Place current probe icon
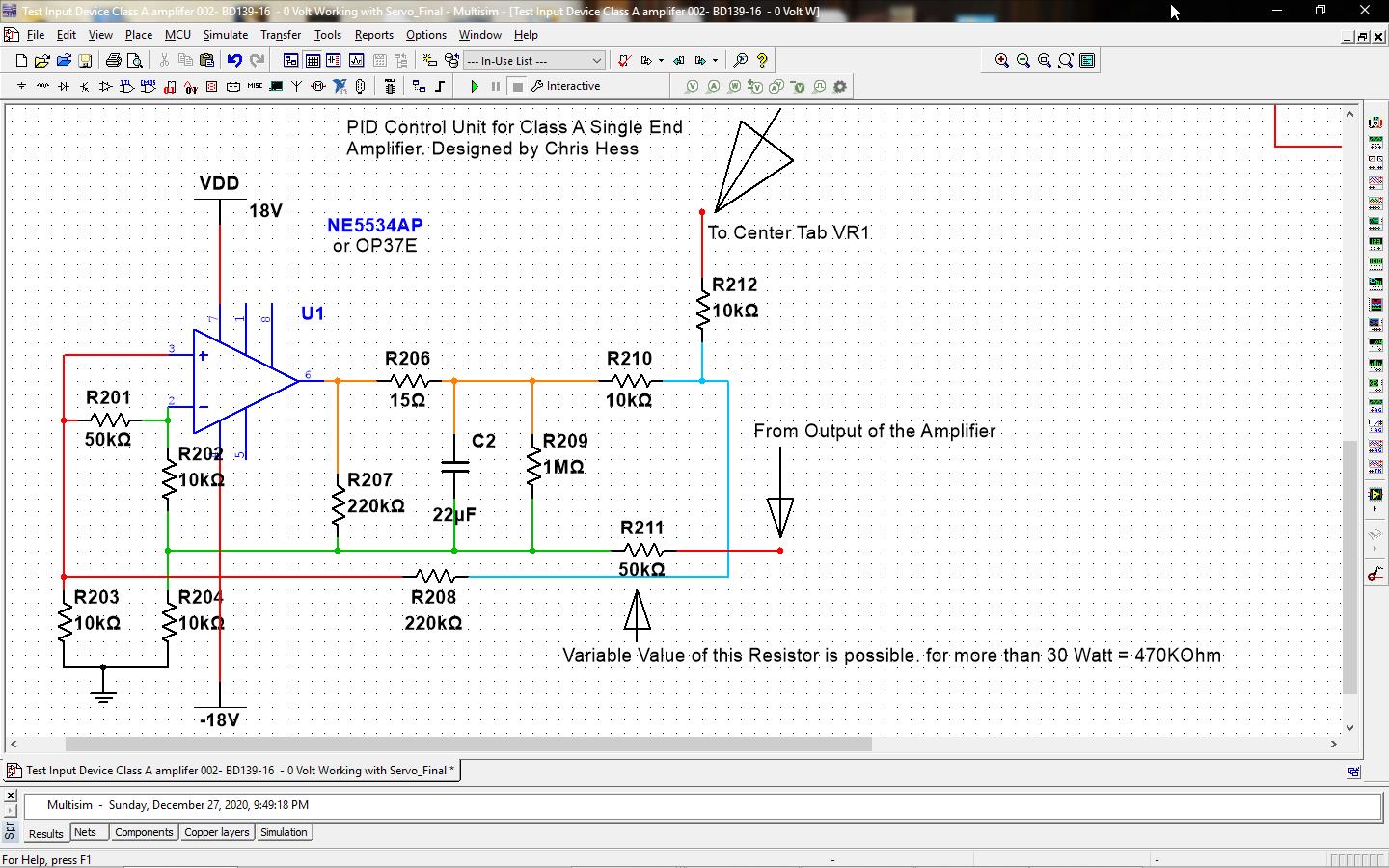This screenshot has height=868, width=1389. coord(713,86)
